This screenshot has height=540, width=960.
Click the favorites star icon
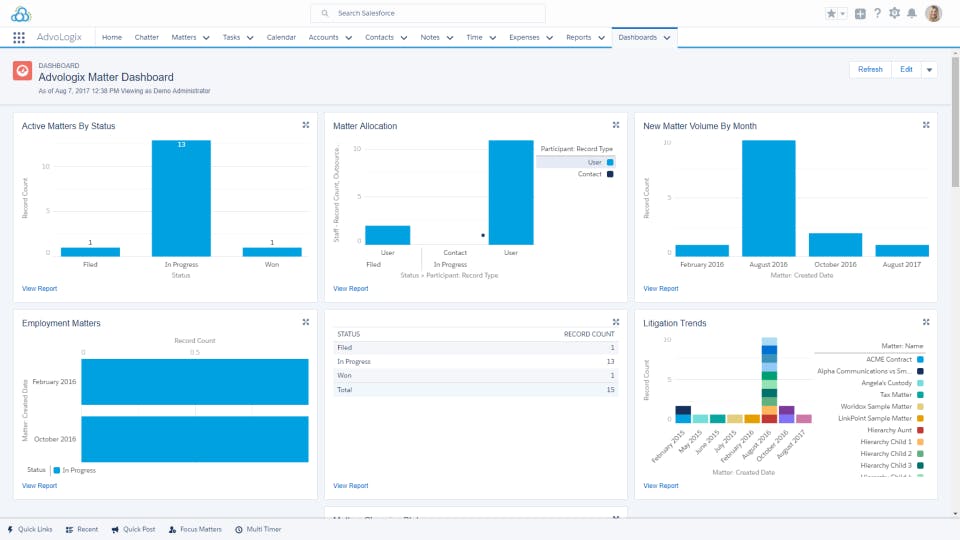(831, 13)
